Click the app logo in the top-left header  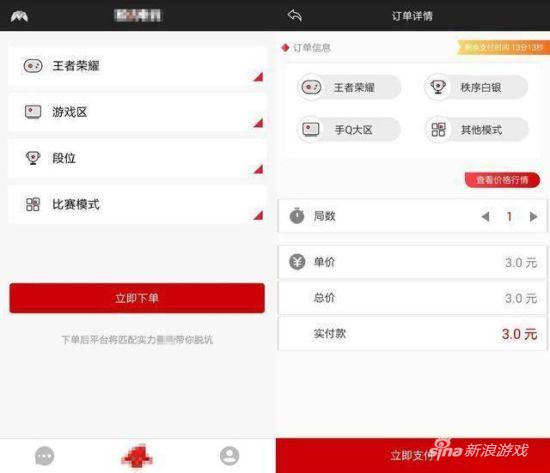point(20,16)
